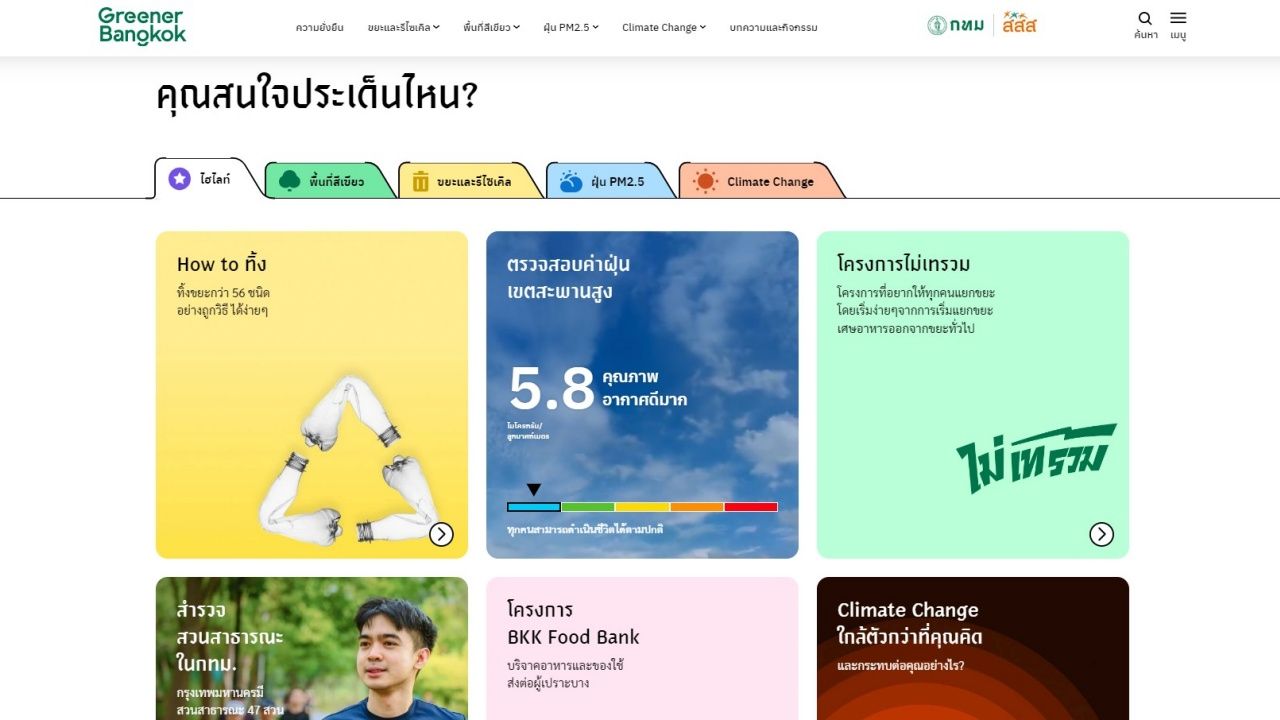This screenshot has width=1280, height=720.
Task: Open the BKK Food Bank project card
Action: 642,648
